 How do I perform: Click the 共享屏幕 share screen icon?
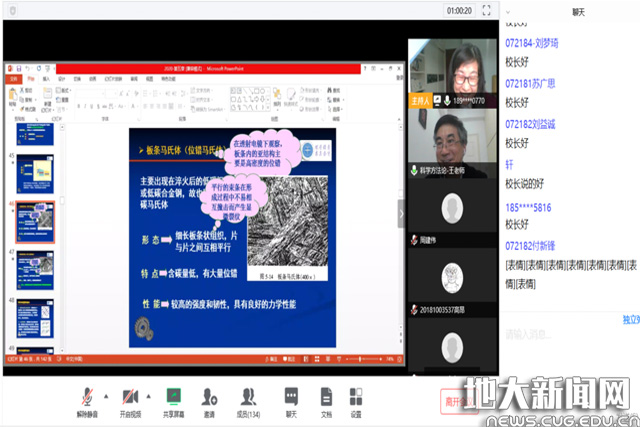[x=173, y=397]
